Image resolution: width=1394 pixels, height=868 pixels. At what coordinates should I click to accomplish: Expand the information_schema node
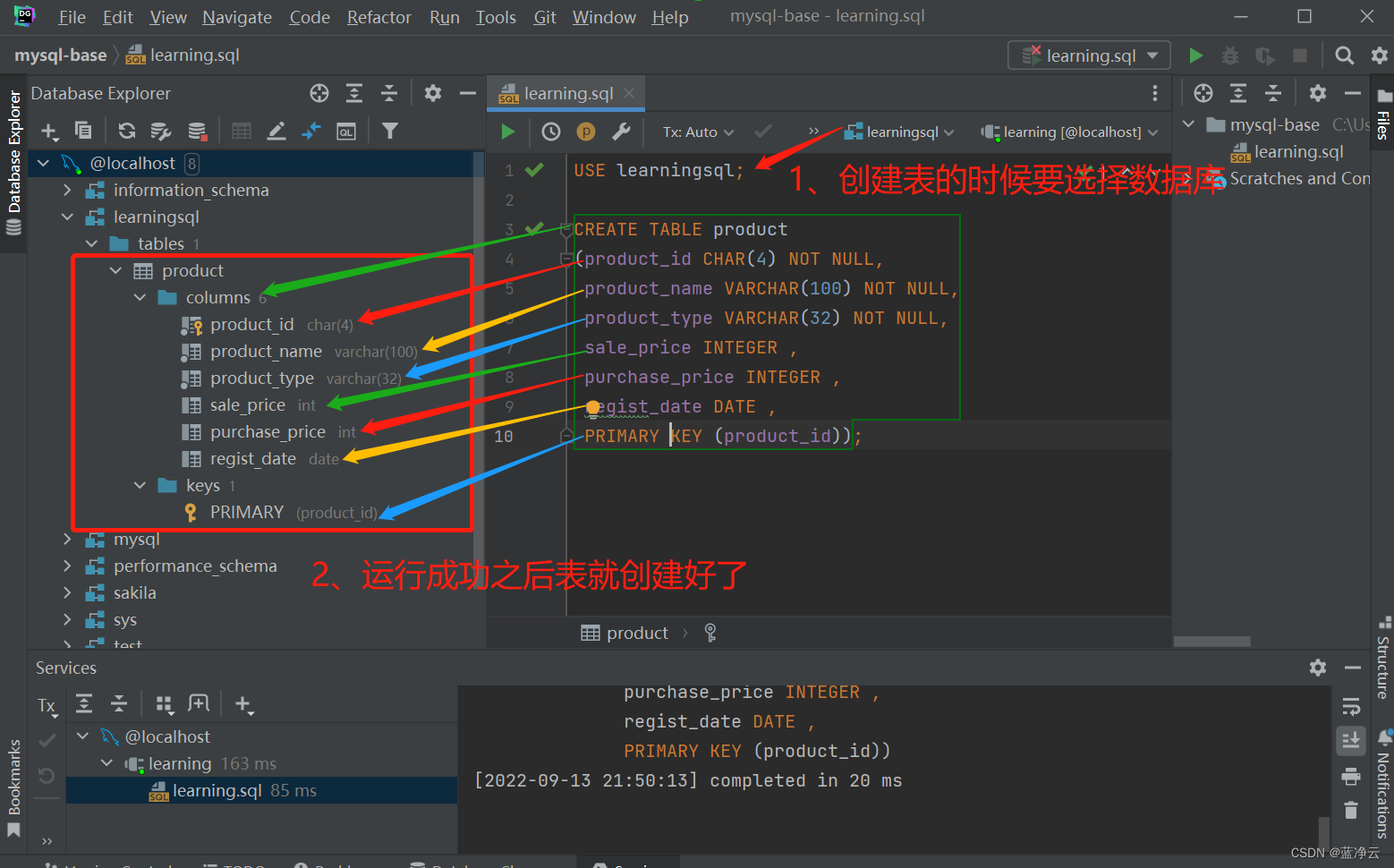67,190
